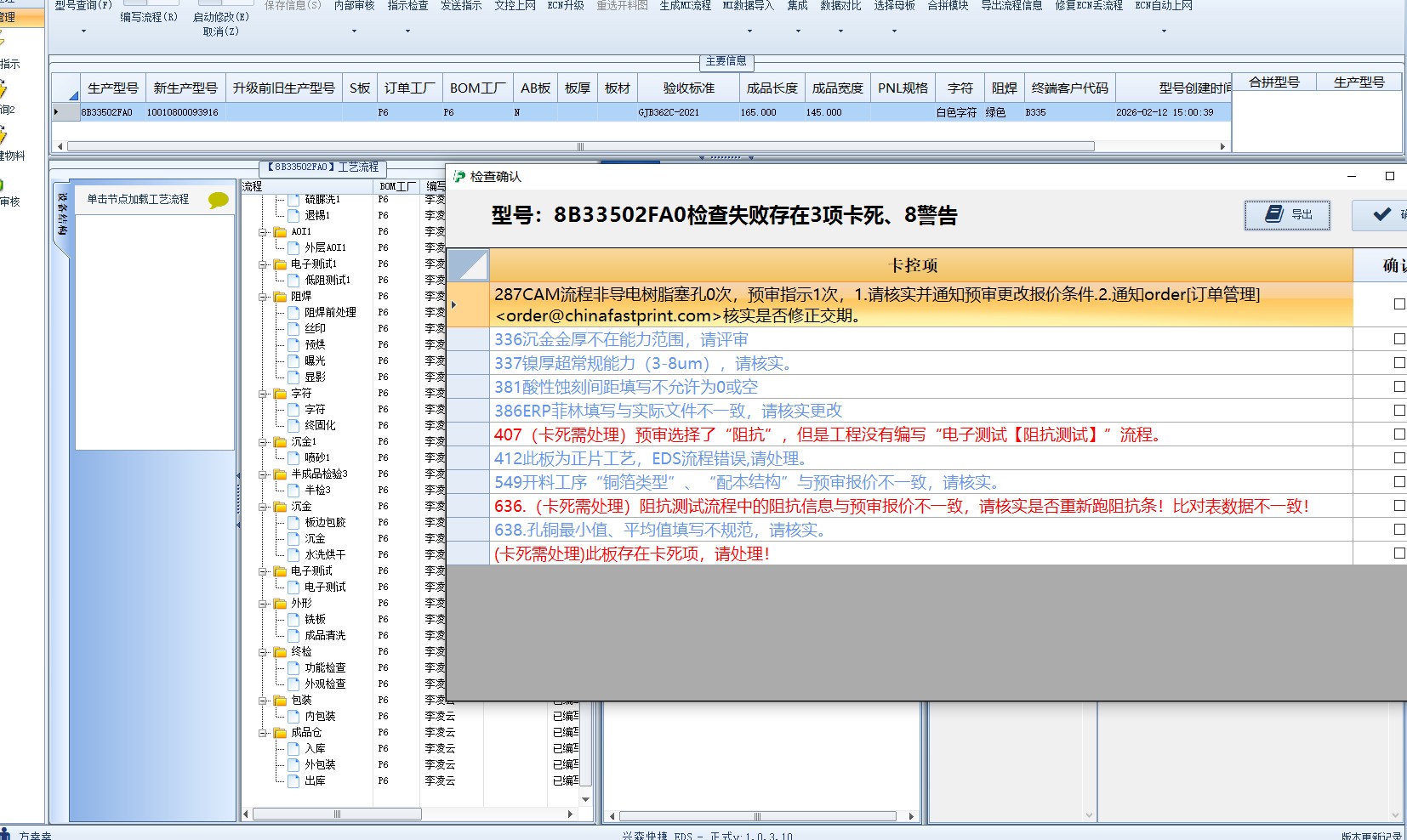Click the 导出 button in dialog
This screenshot has height=840, width=1407.
click(1287, 214)
